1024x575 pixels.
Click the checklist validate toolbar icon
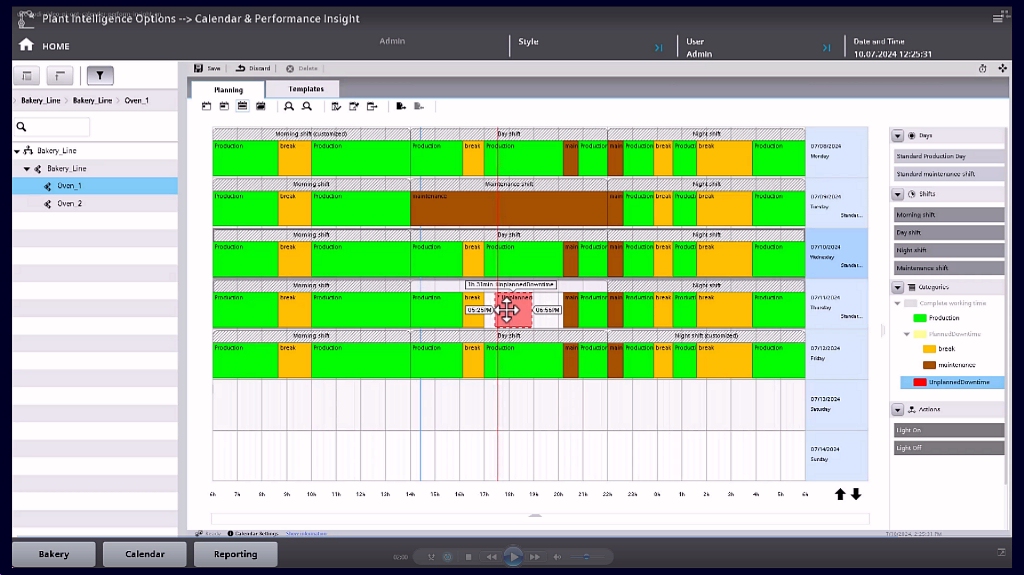tap(336, 106)
